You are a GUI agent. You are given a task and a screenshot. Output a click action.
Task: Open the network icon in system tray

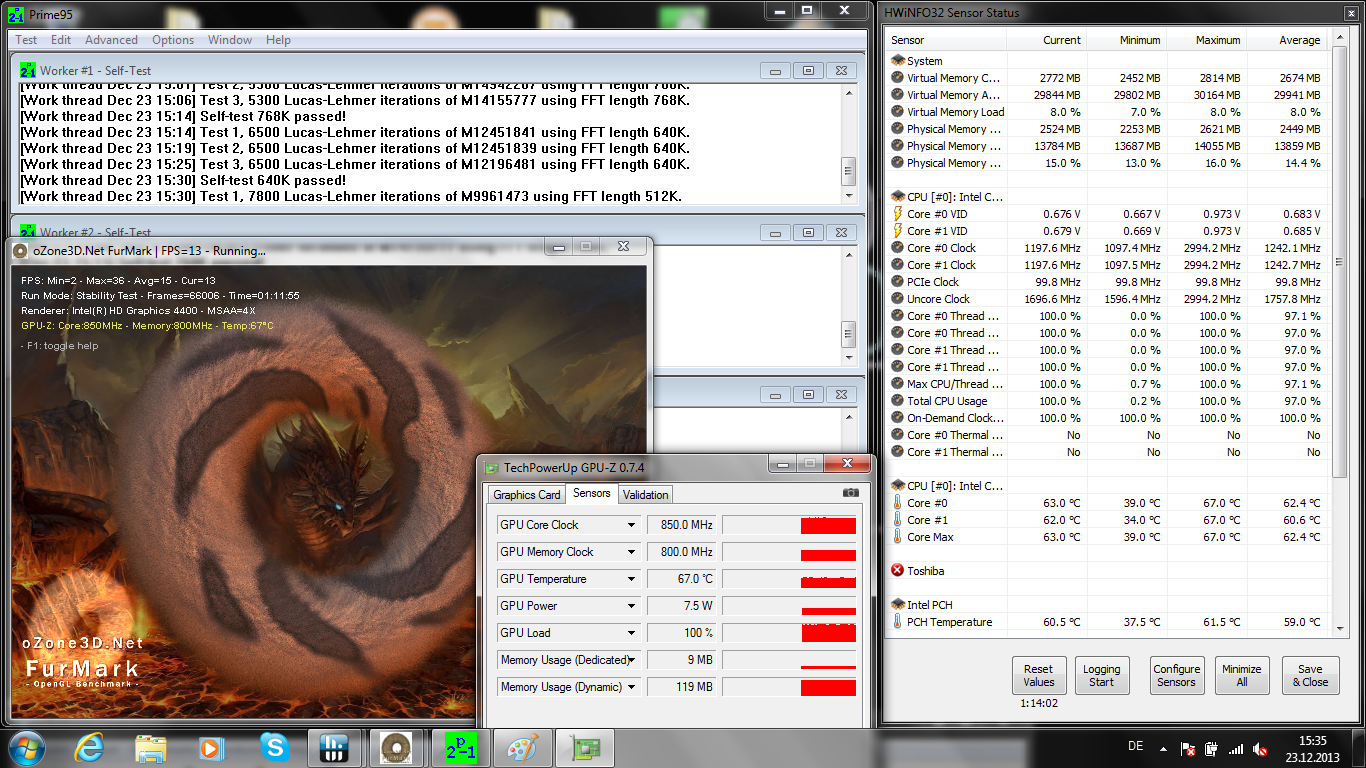[1236, 749]
